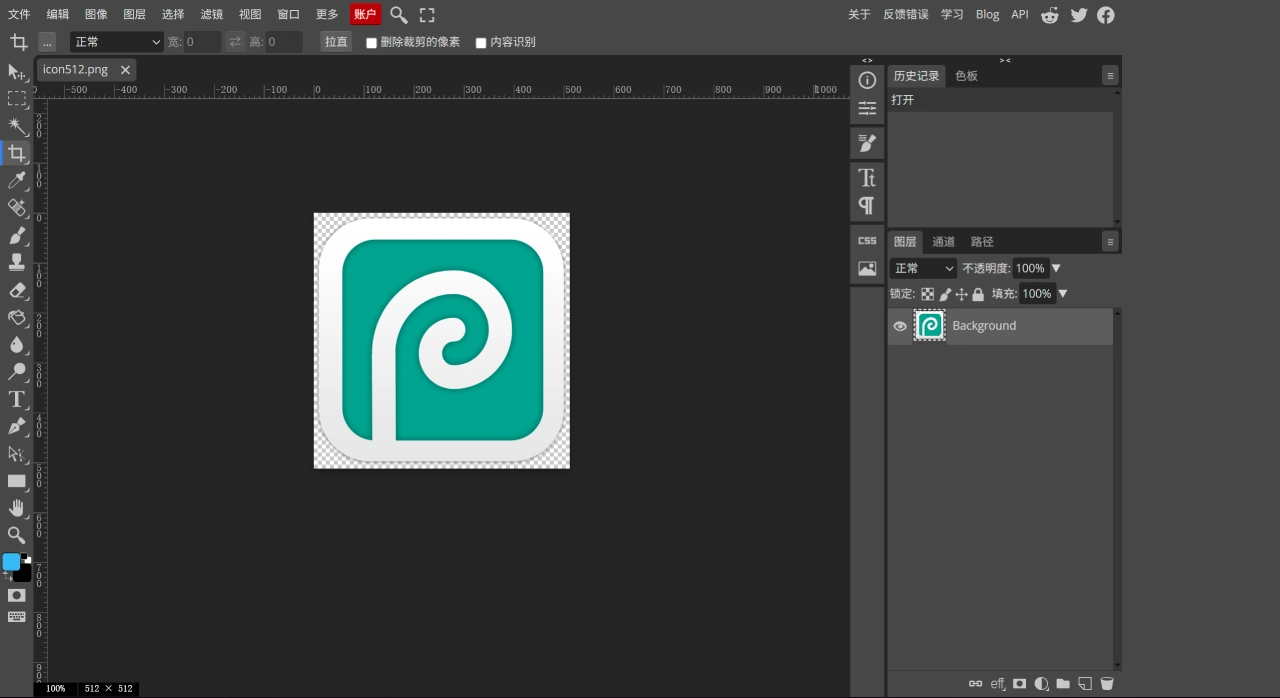Hide the Background layer with eye icon

[x=900, y=326]
